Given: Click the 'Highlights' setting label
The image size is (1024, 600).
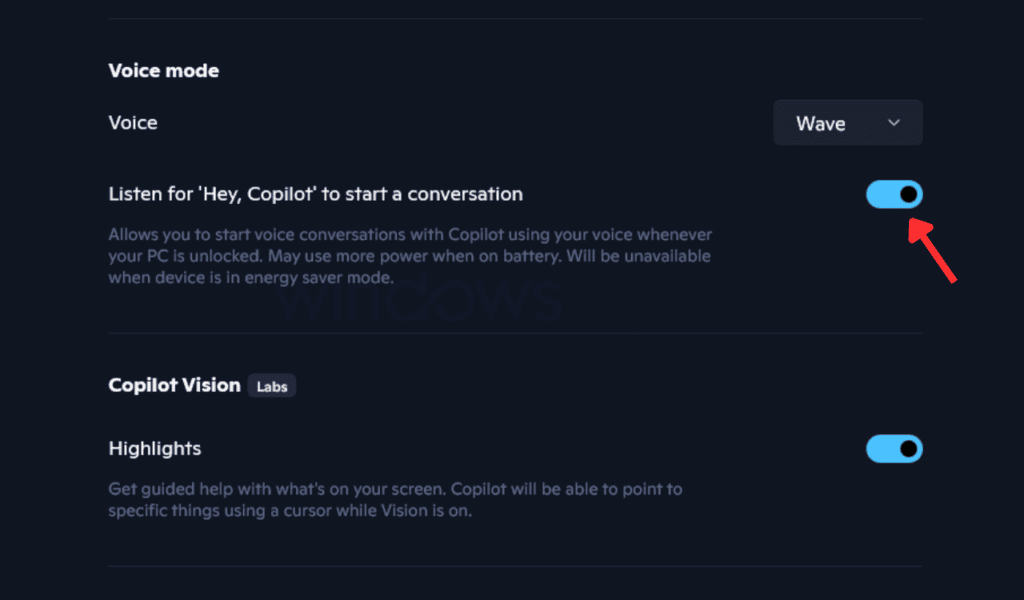Looking at the screenshot, I should tap(154, 449).
